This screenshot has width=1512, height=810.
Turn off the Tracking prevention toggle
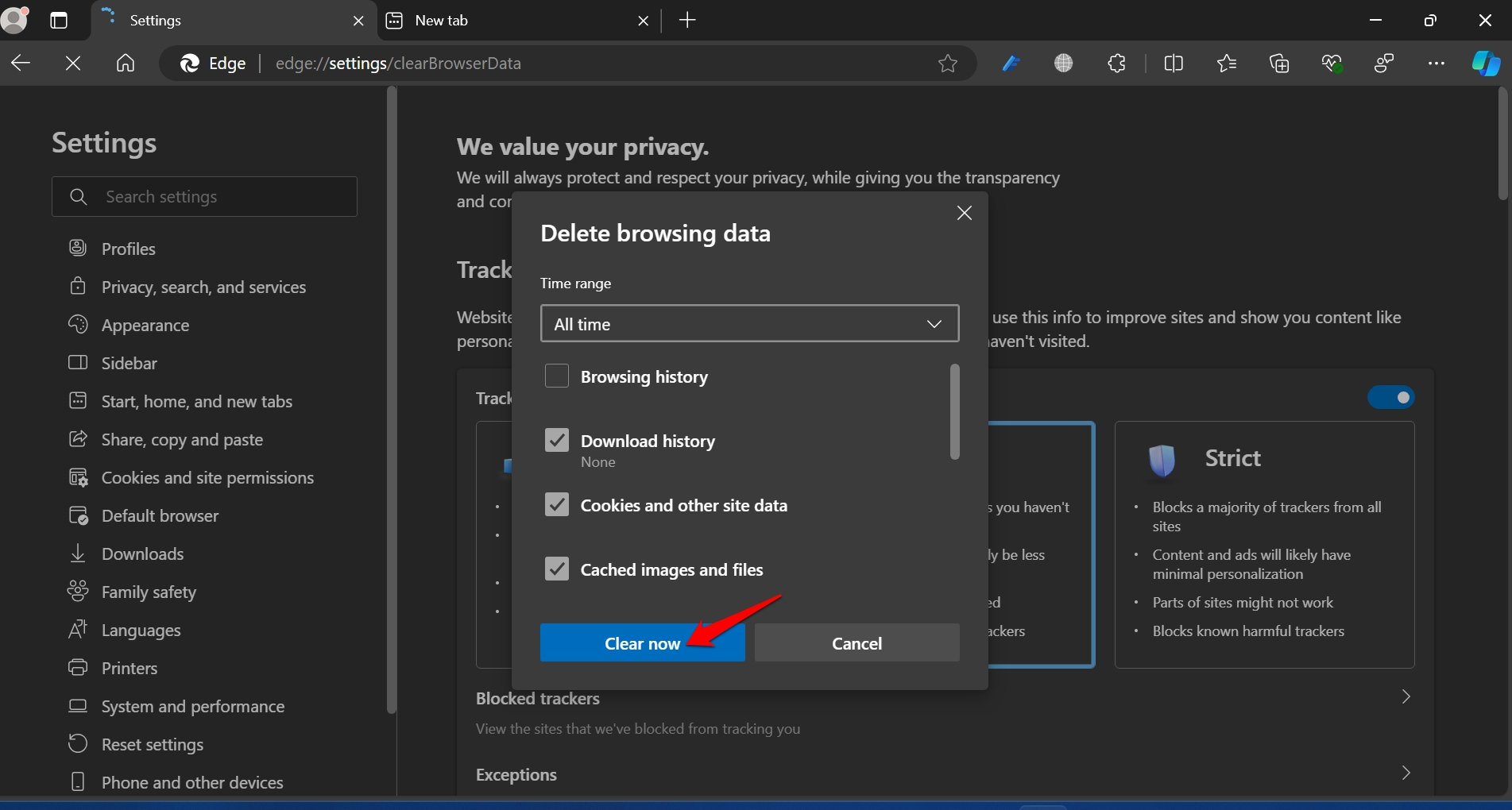click(x=1390, y=397)
